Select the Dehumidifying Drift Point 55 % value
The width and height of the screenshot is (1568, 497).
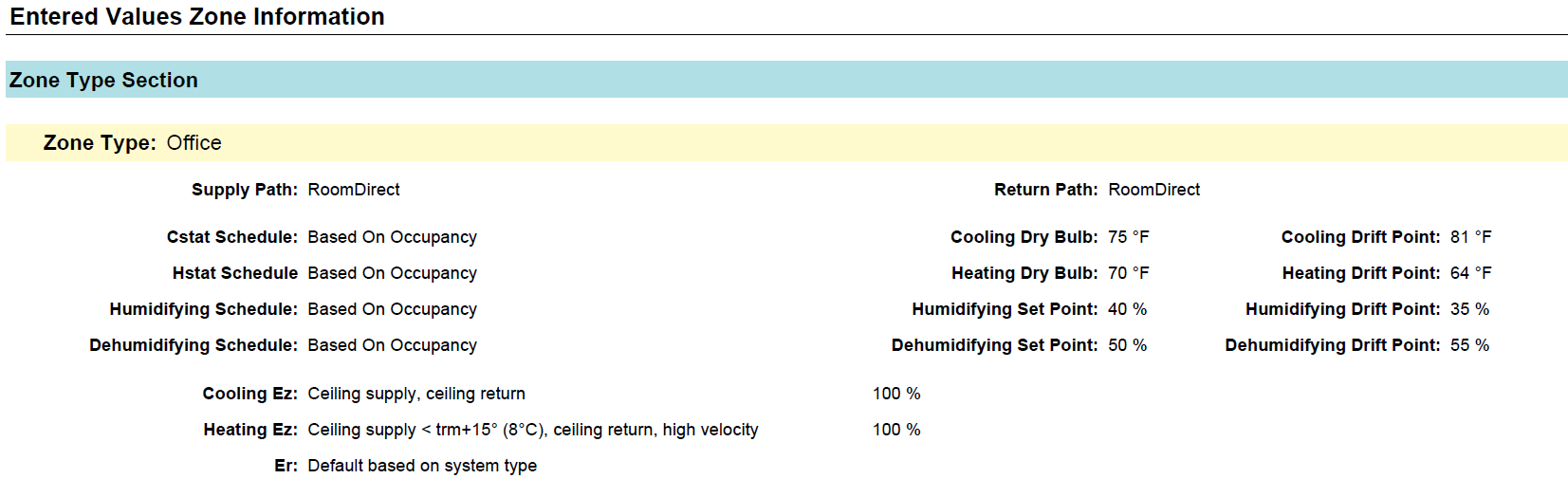1469,345
